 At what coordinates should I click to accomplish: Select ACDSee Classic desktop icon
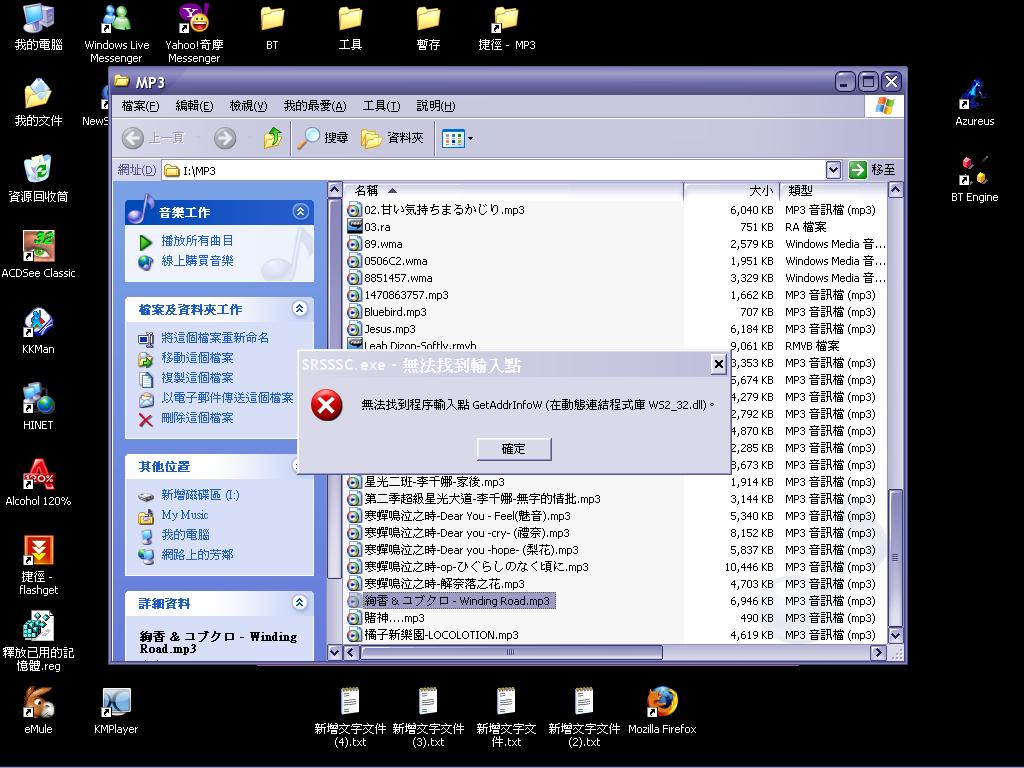[38, 255]
